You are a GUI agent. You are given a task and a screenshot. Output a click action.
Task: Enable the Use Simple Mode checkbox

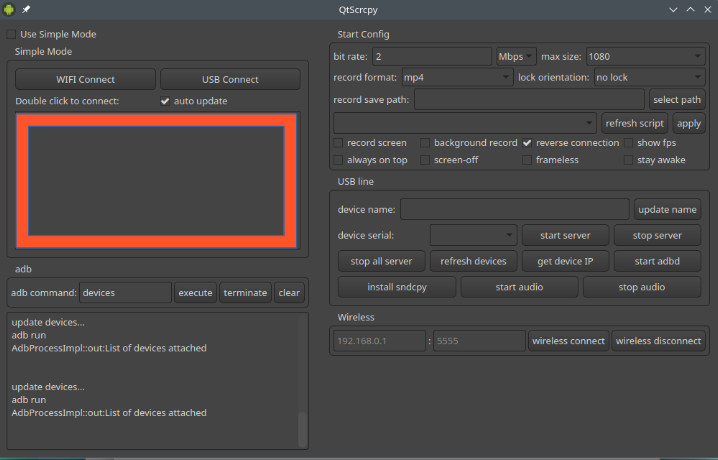click(12, 34)
